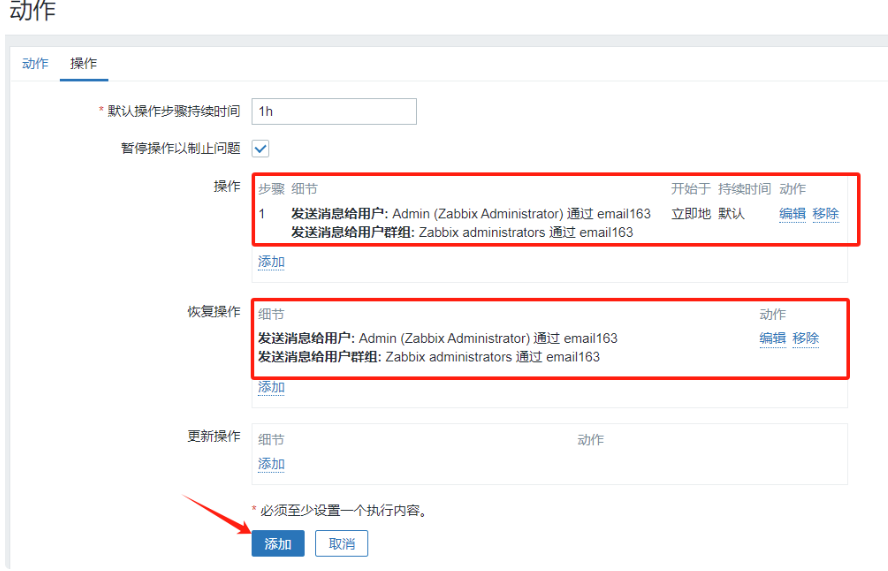Click step number 1 in 操作 table
The height and width of the screenshot is (571, 888).
coord(262,214)
